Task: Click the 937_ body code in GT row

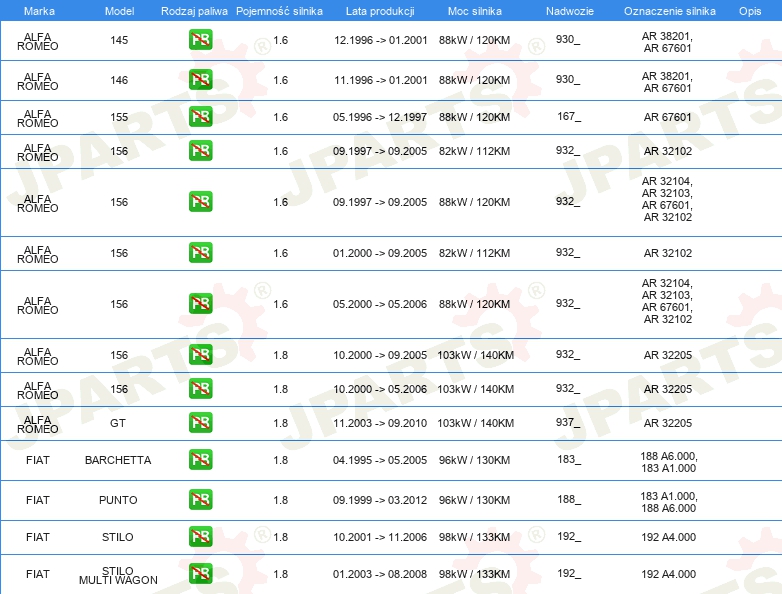Action: (568, 423)
